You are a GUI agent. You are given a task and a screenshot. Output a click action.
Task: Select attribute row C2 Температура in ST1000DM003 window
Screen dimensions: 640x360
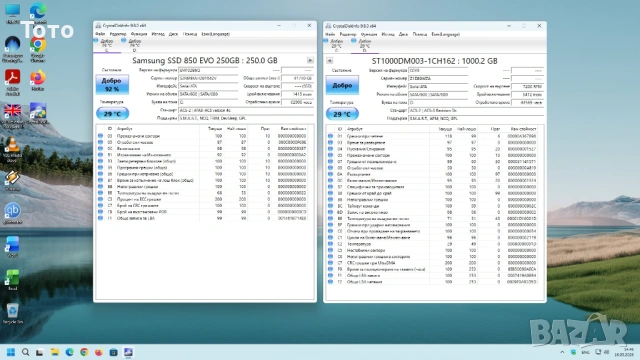(432, 244)
